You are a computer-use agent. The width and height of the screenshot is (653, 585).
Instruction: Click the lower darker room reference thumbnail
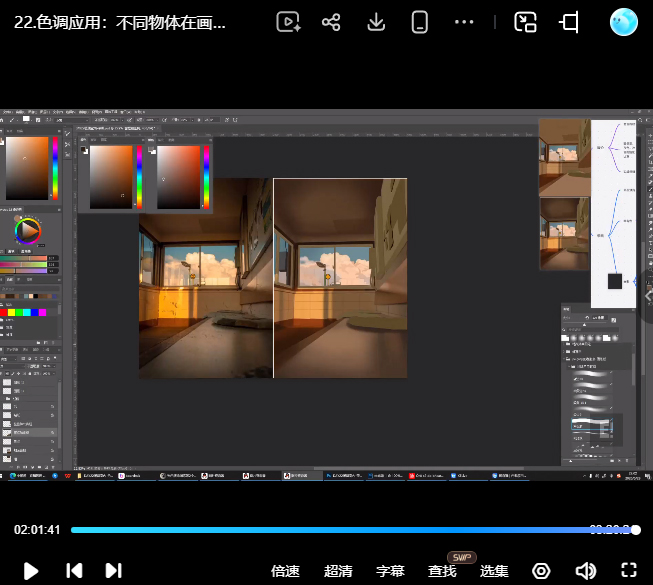(x=564, y=234)
